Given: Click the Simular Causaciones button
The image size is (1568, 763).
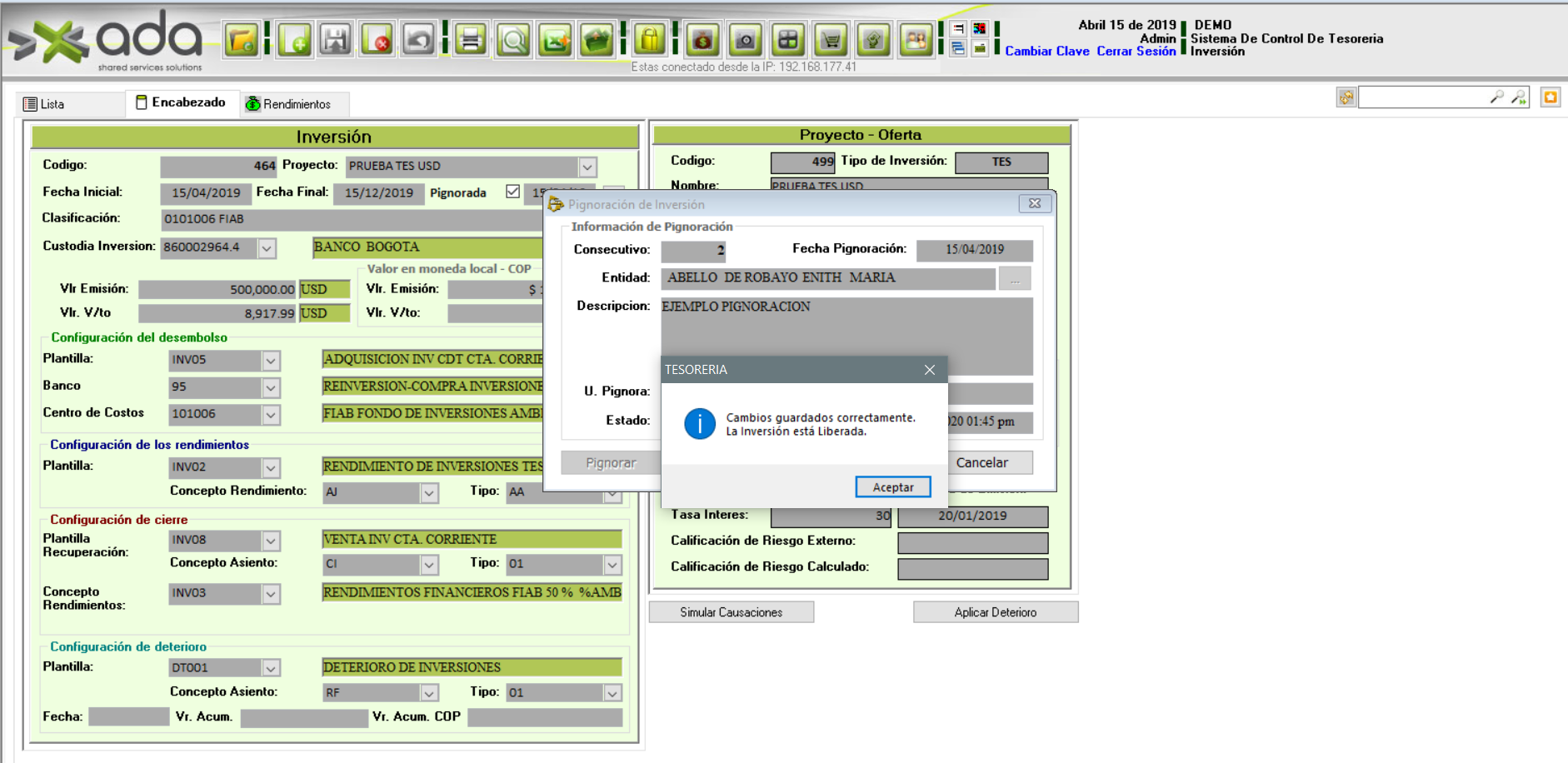Looking at the screenshot, I should tap(731, 612).
